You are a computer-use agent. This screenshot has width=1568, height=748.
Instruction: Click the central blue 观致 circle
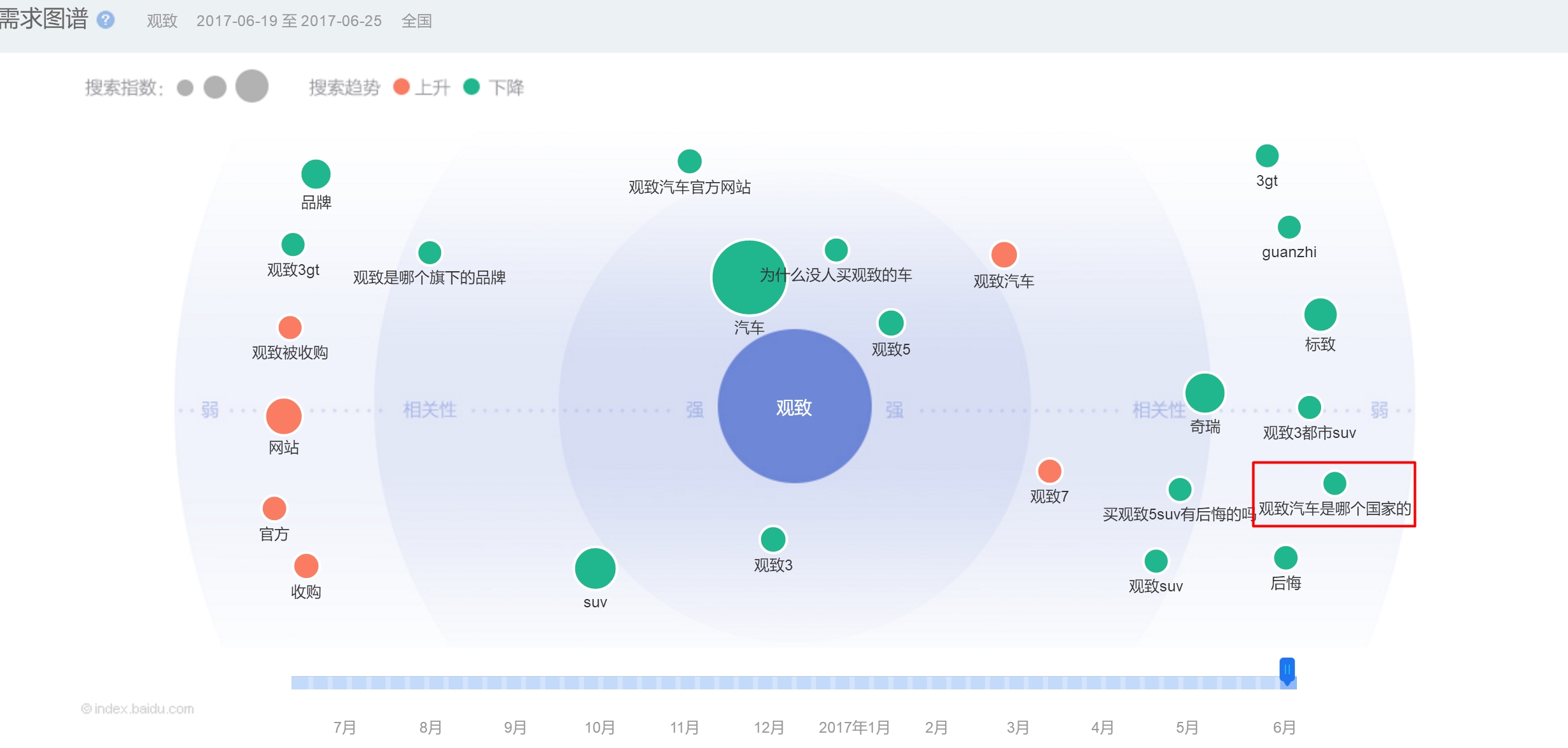pos(794,406)
